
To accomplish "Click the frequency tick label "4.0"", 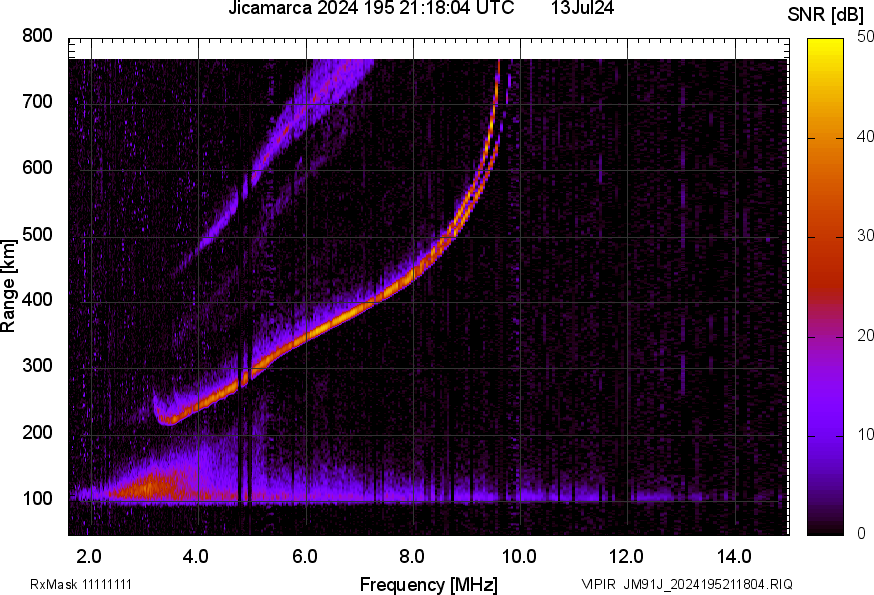I will 196,557.
